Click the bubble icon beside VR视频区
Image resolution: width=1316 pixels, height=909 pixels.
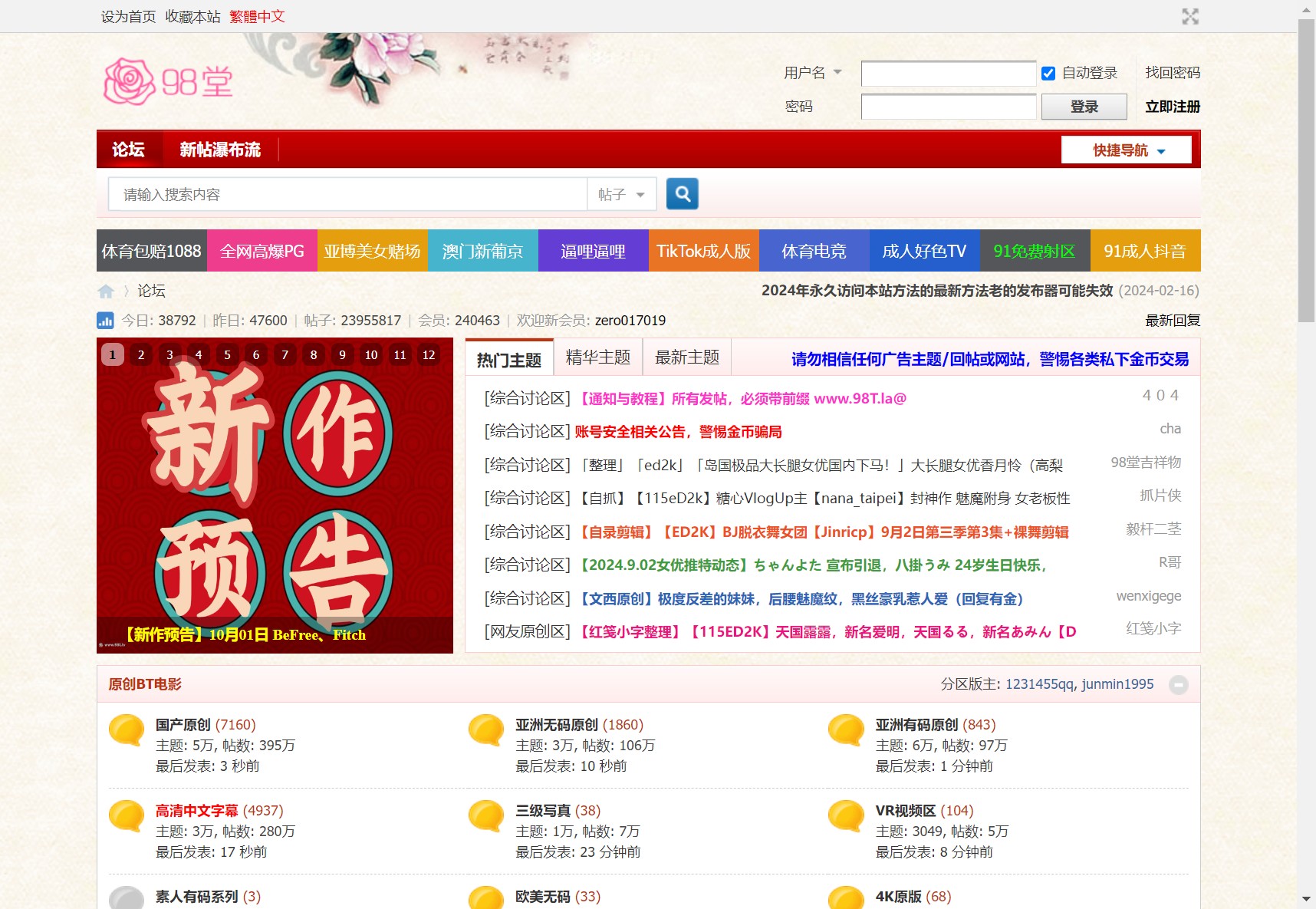(847, 816)
